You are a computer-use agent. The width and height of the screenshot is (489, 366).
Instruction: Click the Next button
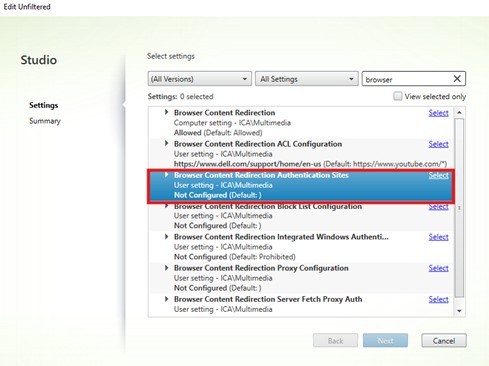pos(385,341)
